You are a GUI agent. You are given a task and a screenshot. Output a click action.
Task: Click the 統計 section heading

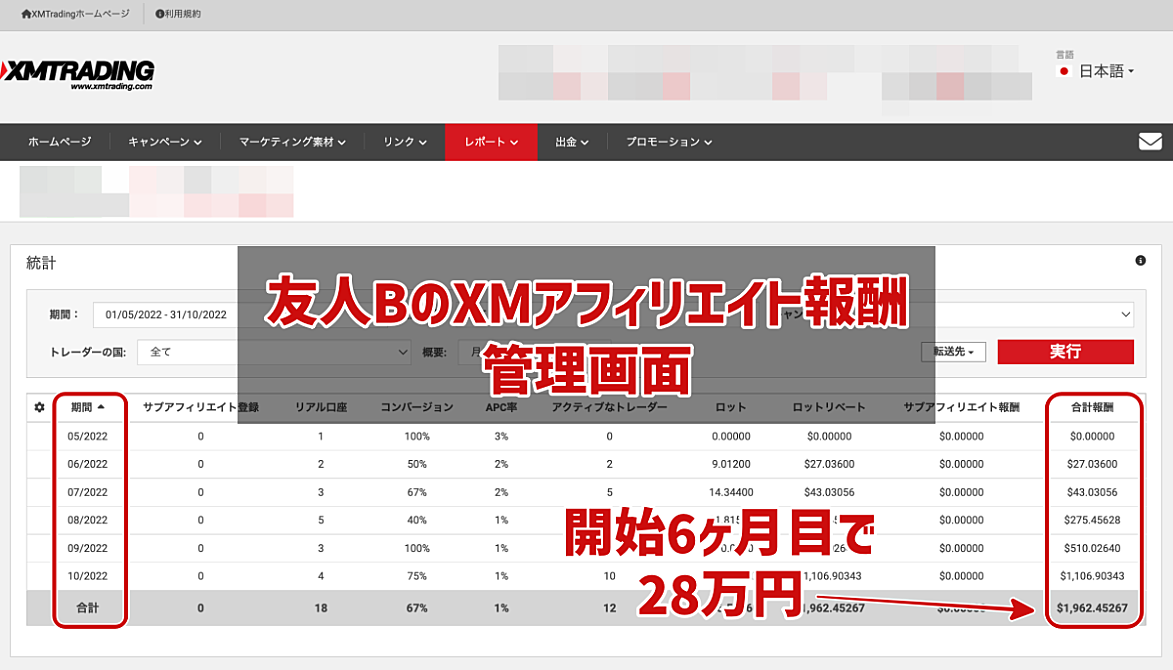click(x=41, y=262)
